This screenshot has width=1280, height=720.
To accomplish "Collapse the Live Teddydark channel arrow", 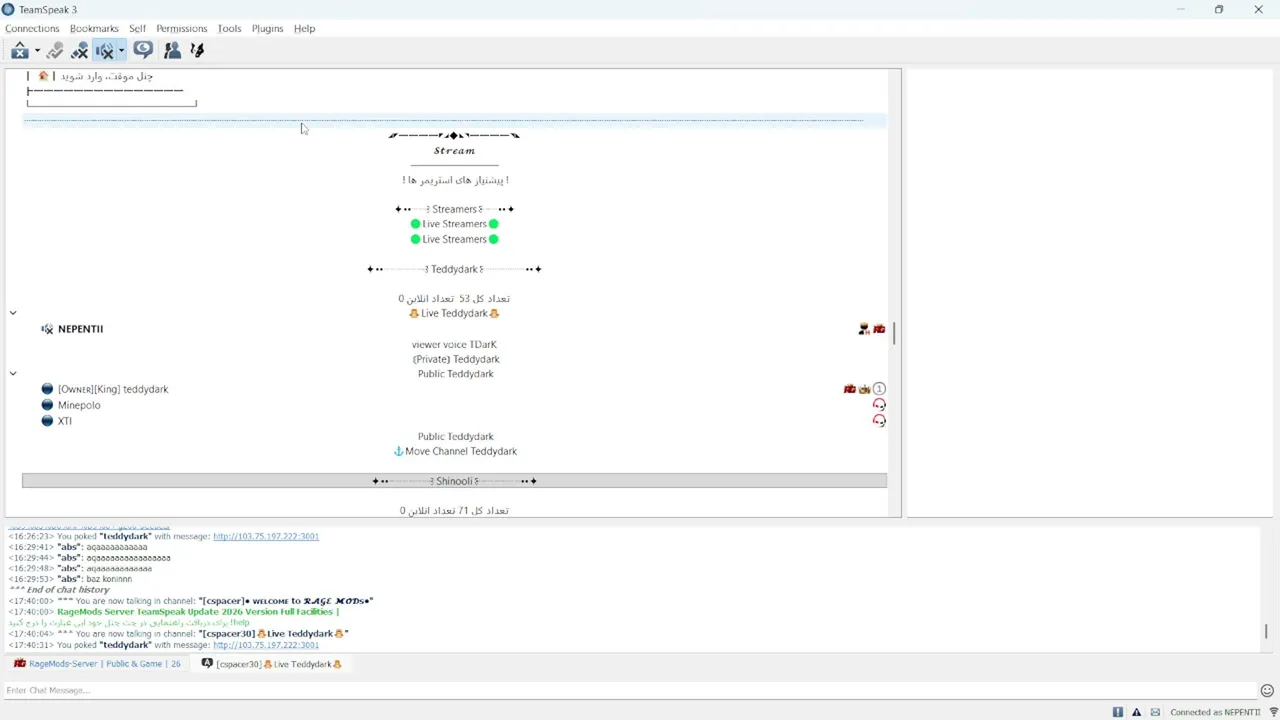I will [13, 313].
